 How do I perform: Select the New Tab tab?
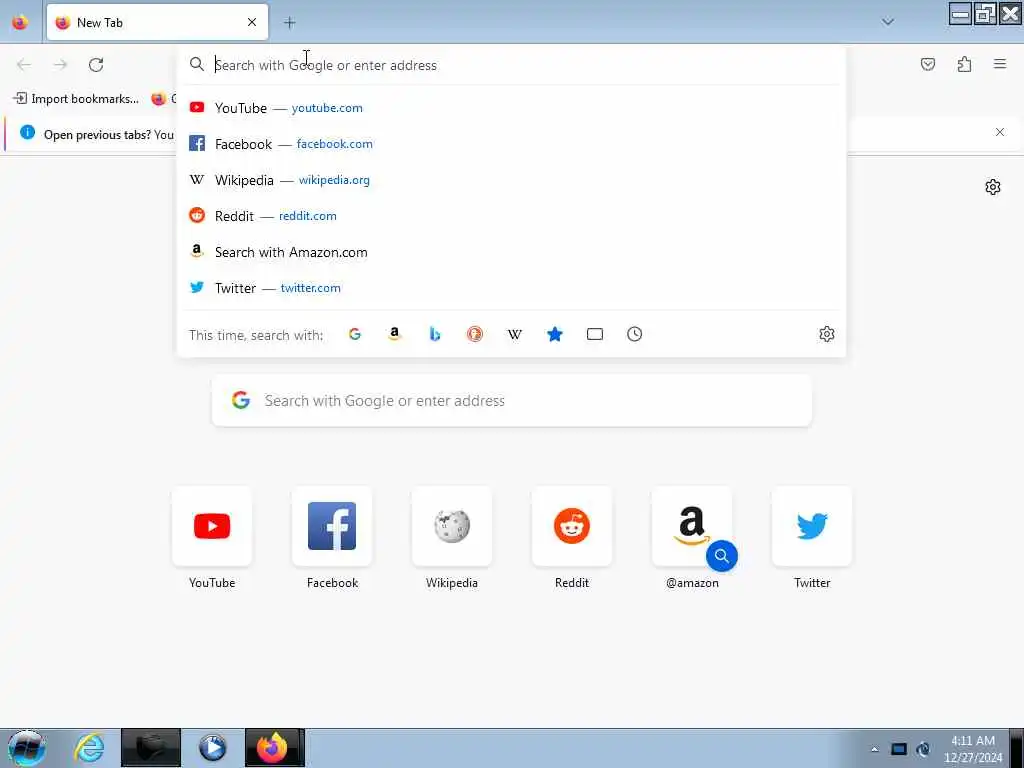157,22
